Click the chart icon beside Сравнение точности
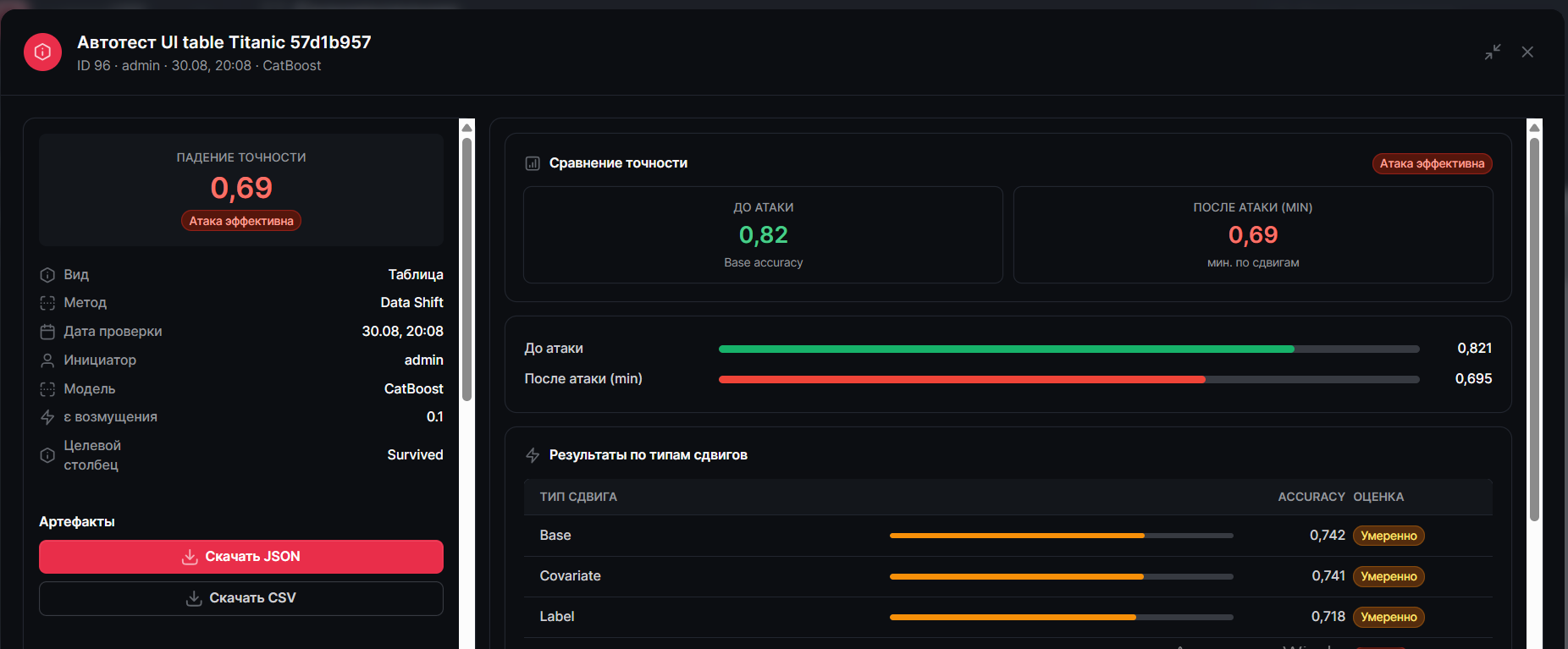 pyautogui.click(x=533, y=163)
